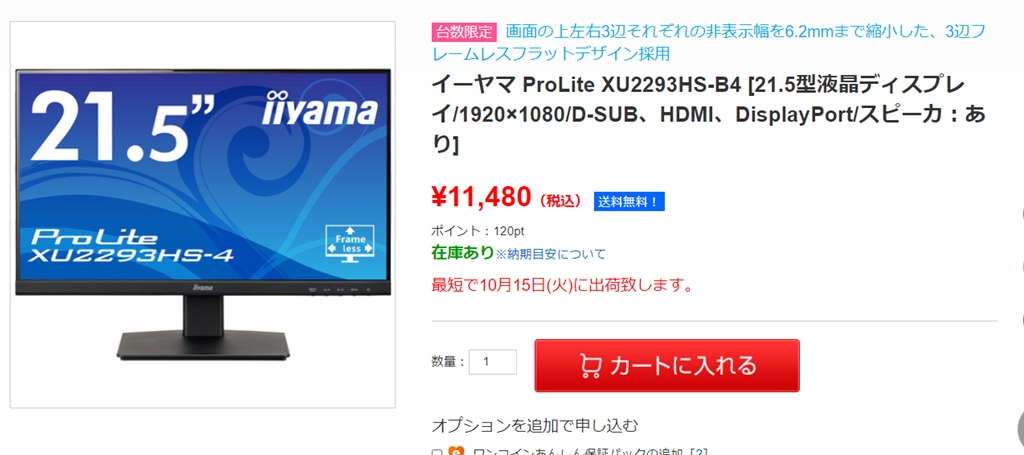
Task: Click the green share icon at right edge
Action: 1021,213
